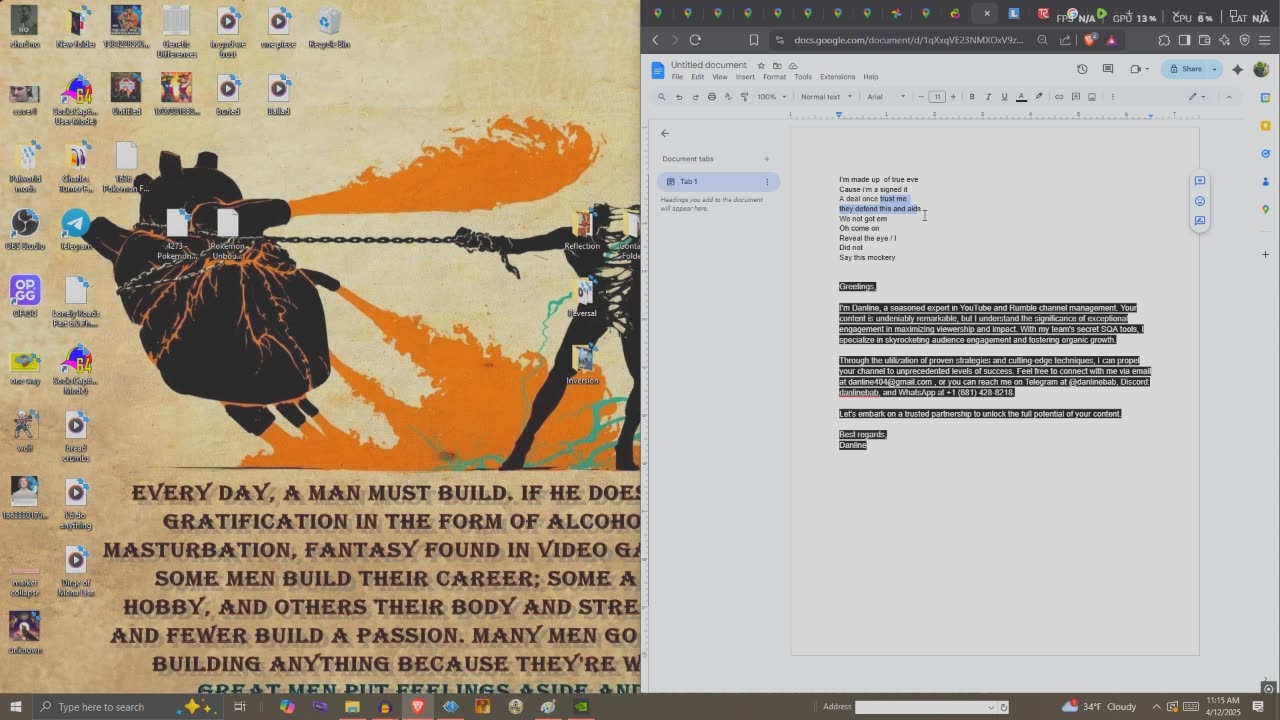Open the Google account avatar
The width and height of the screenshot is (1280, 720).
(1261, 69)
